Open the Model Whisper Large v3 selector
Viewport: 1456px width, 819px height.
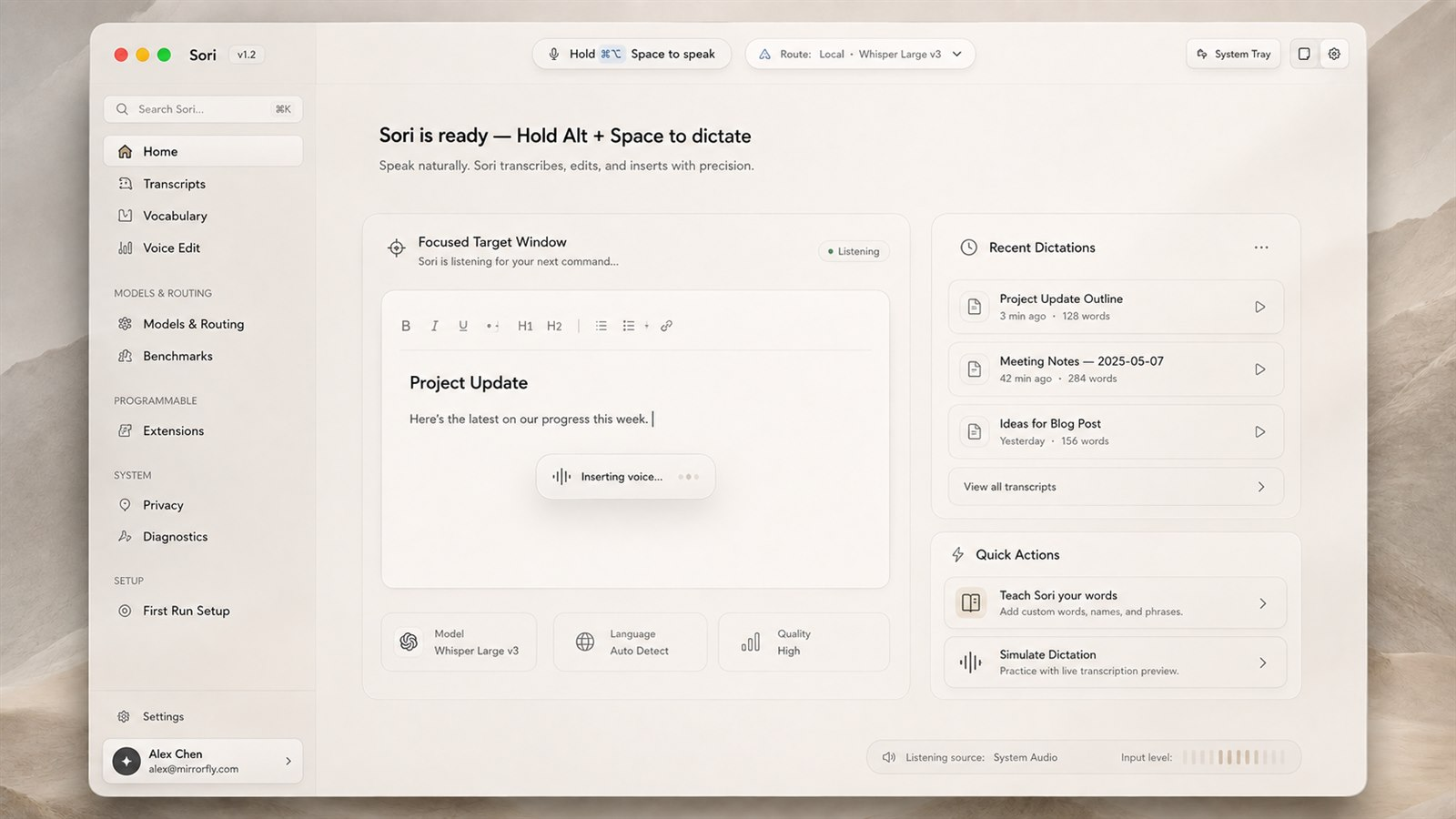tap(459, 642)
